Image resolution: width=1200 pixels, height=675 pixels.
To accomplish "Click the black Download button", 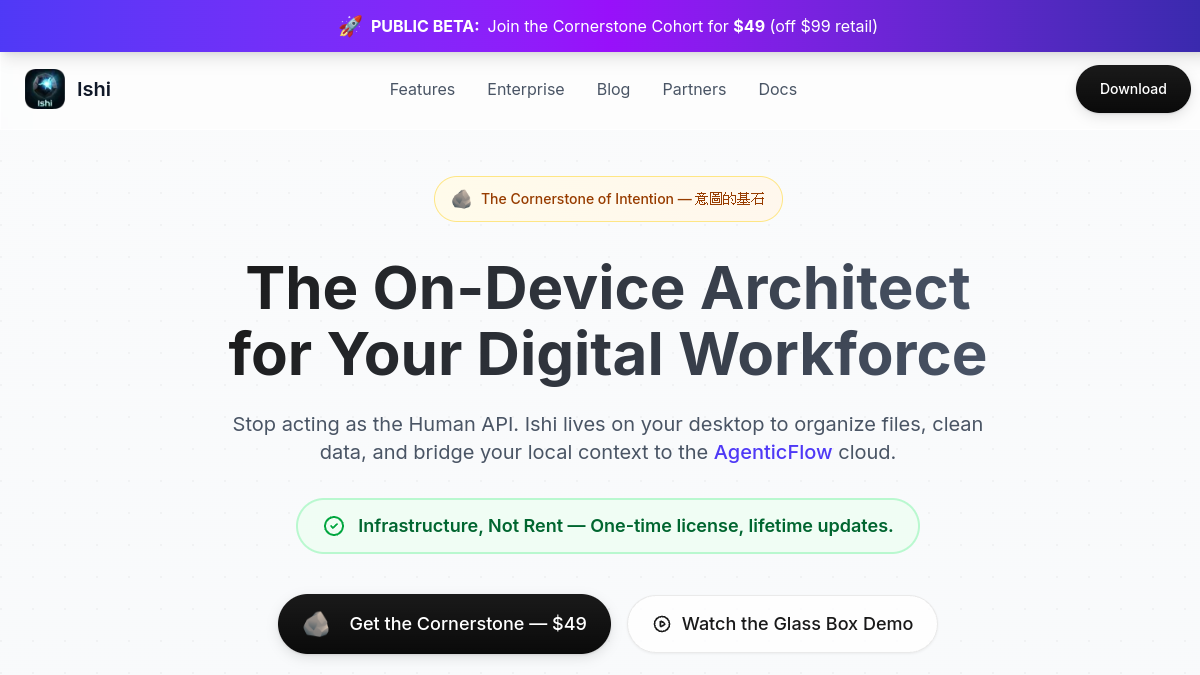I will (x=1133, y=89).
